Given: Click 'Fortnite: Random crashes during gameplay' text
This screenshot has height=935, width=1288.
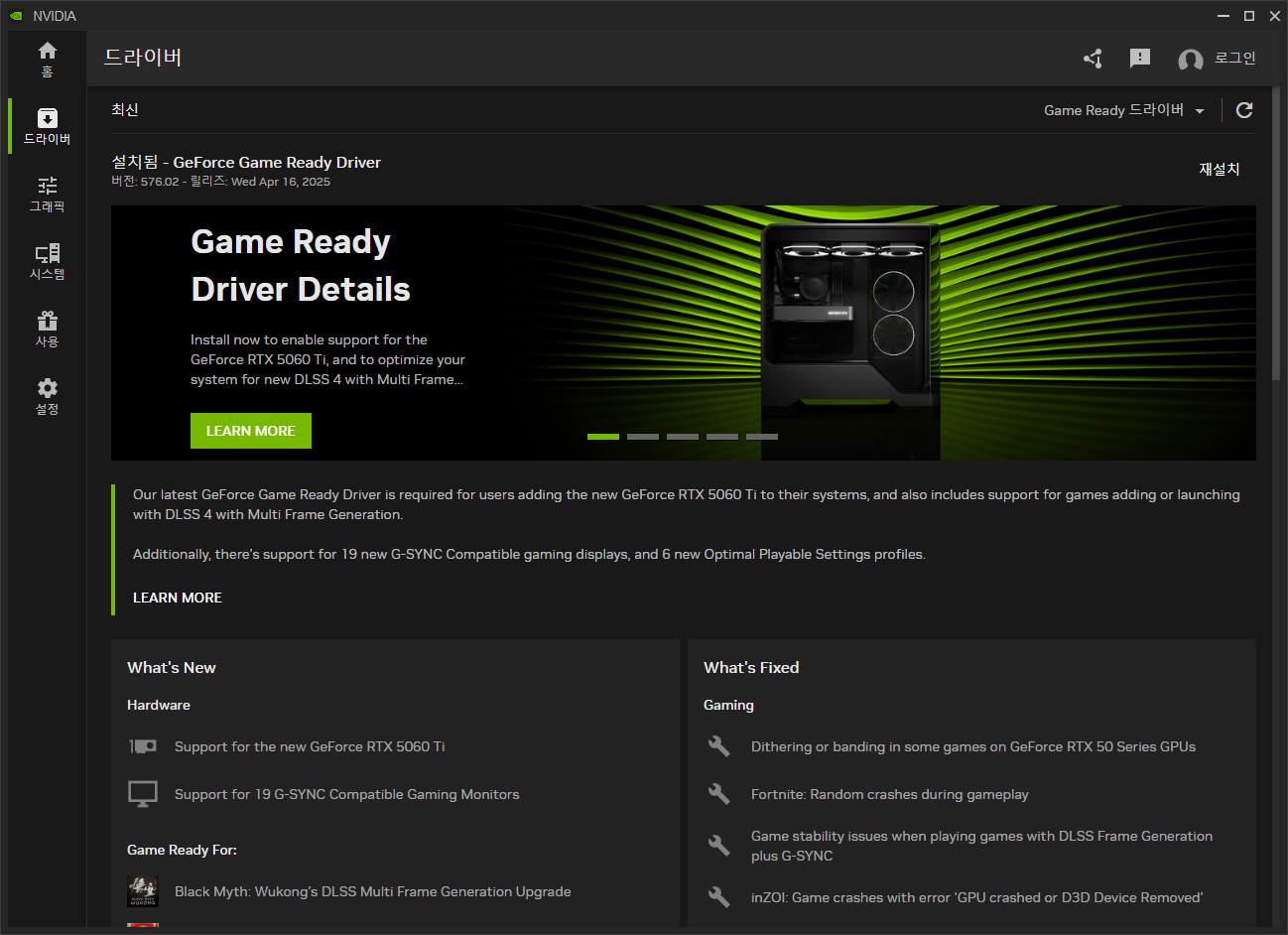Looking at the screenshot, I should (890, 794).
